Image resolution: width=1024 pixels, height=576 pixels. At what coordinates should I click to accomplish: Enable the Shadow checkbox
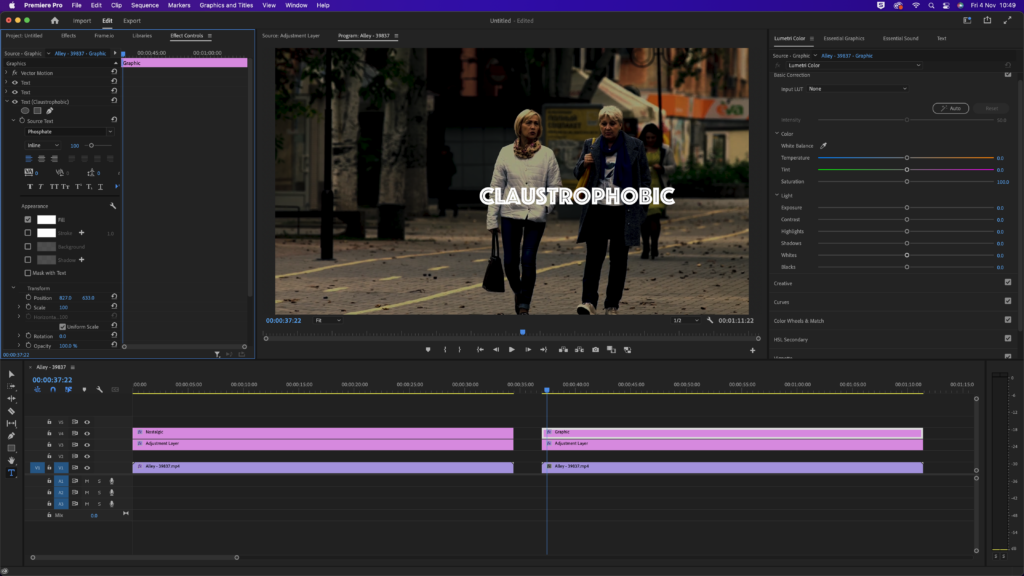[27, 260]
